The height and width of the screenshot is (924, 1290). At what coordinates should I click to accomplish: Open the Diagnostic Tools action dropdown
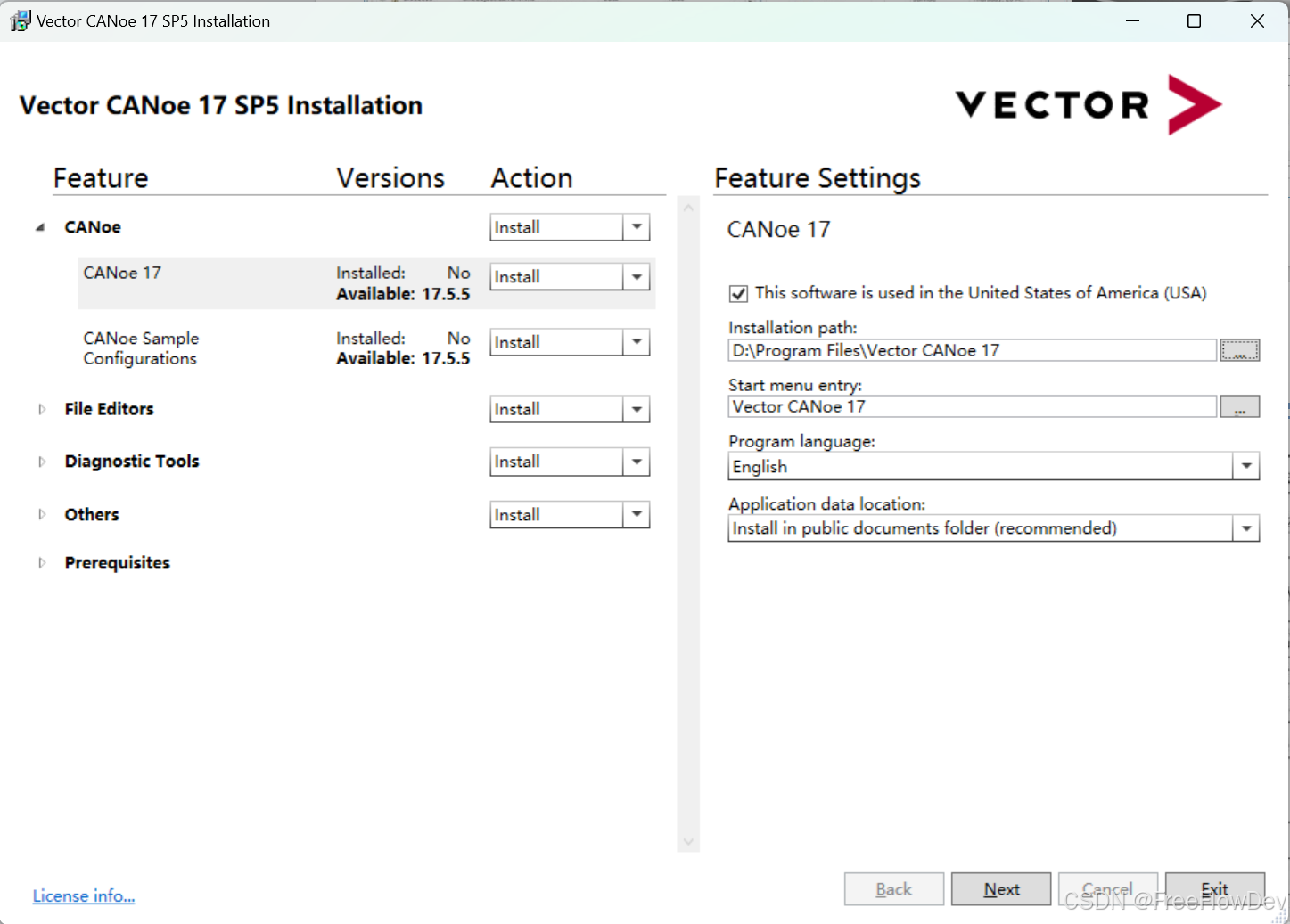(637, 462)
